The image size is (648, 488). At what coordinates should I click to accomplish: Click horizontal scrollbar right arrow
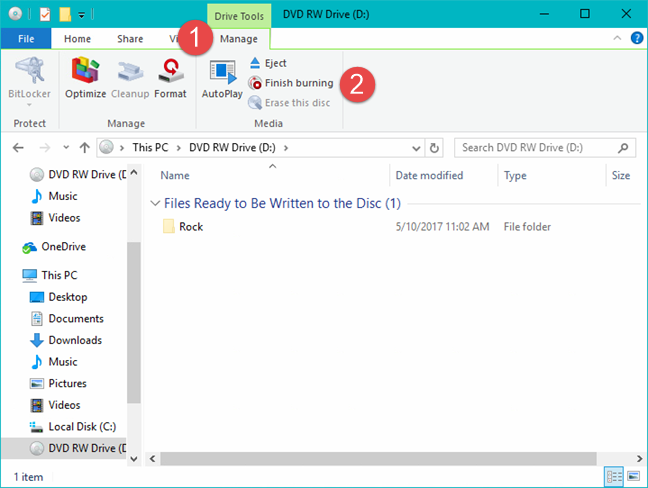(x=639, y=459)
